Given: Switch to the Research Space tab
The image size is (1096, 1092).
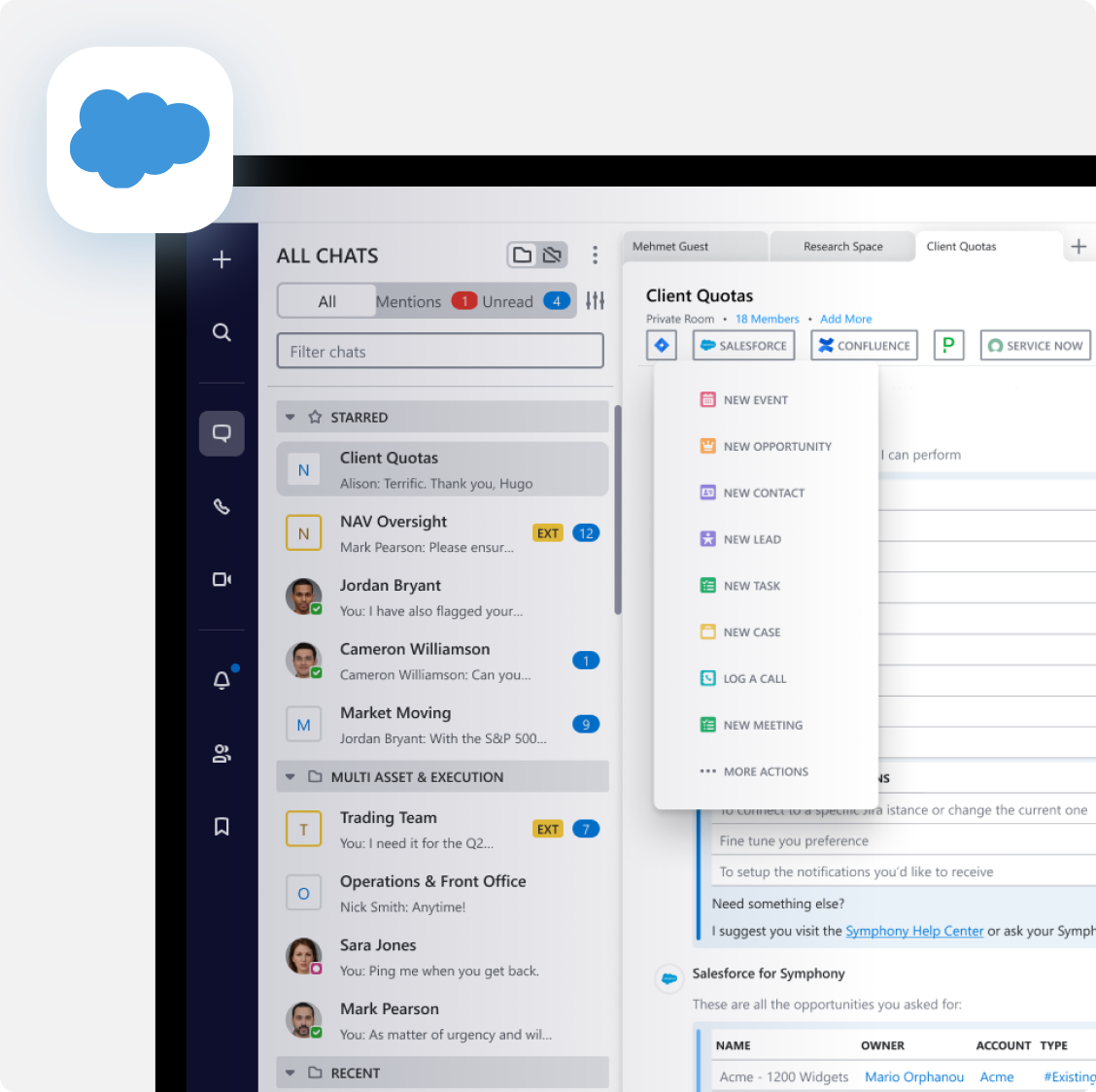Looking at the screenshot, I should [842, 247].
